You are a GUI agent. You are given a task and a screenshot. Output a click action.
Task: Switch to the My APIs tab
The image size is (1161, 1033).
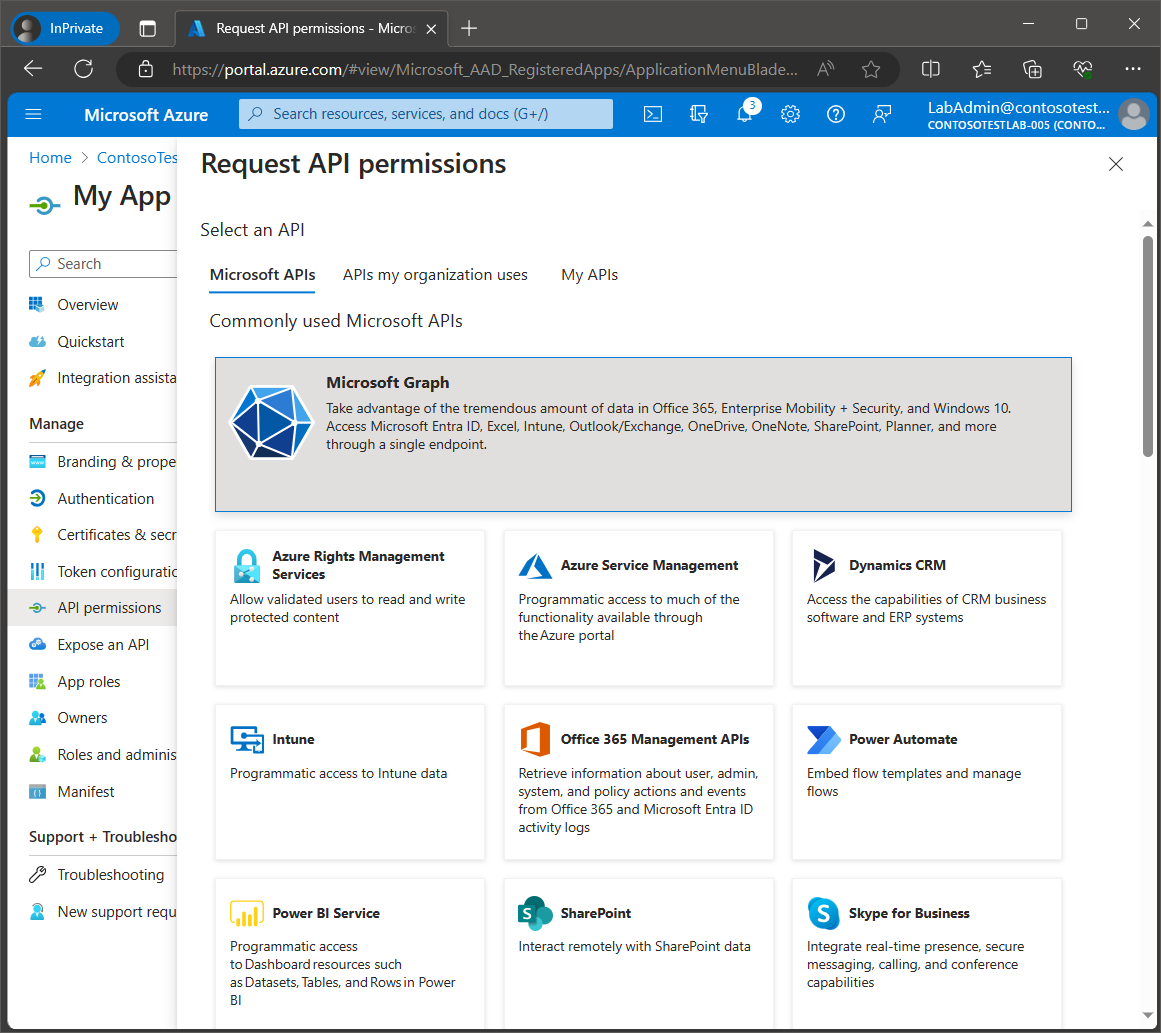589,275
